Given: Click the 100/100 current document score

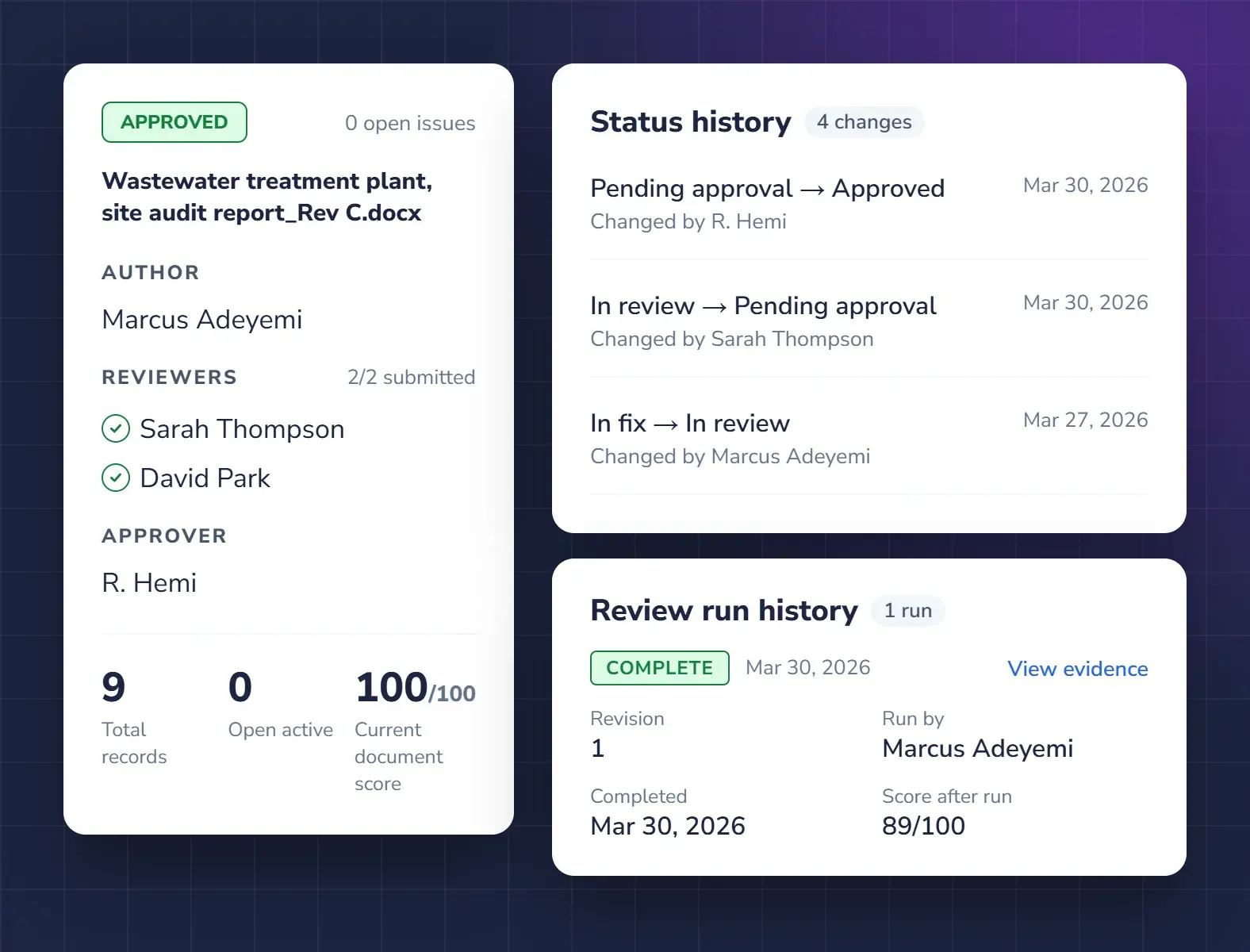Looking at the screenshot, I should pyautogui.click(x=415, y=688).
